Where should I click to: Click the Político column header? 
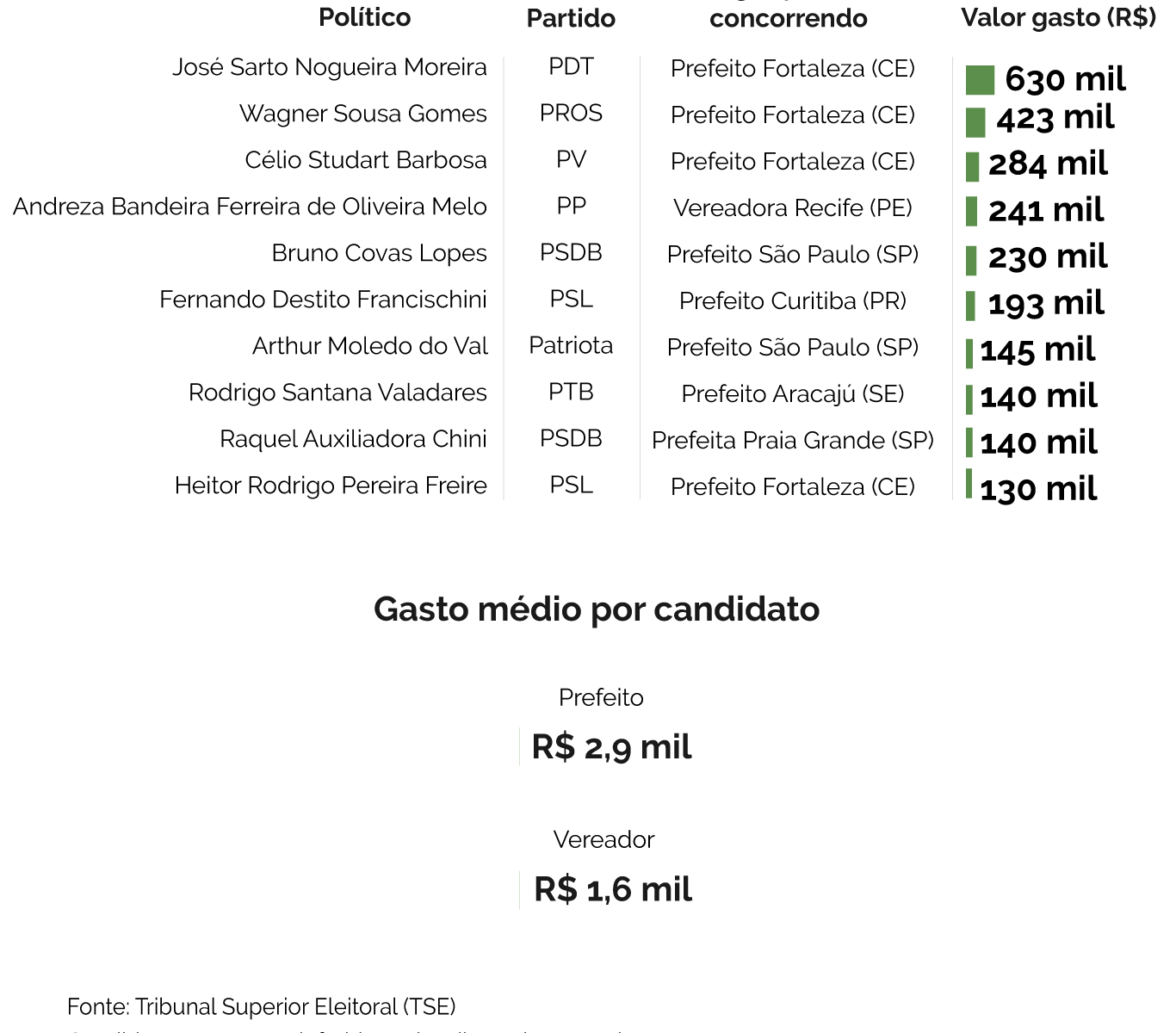(x=364, y=17)
